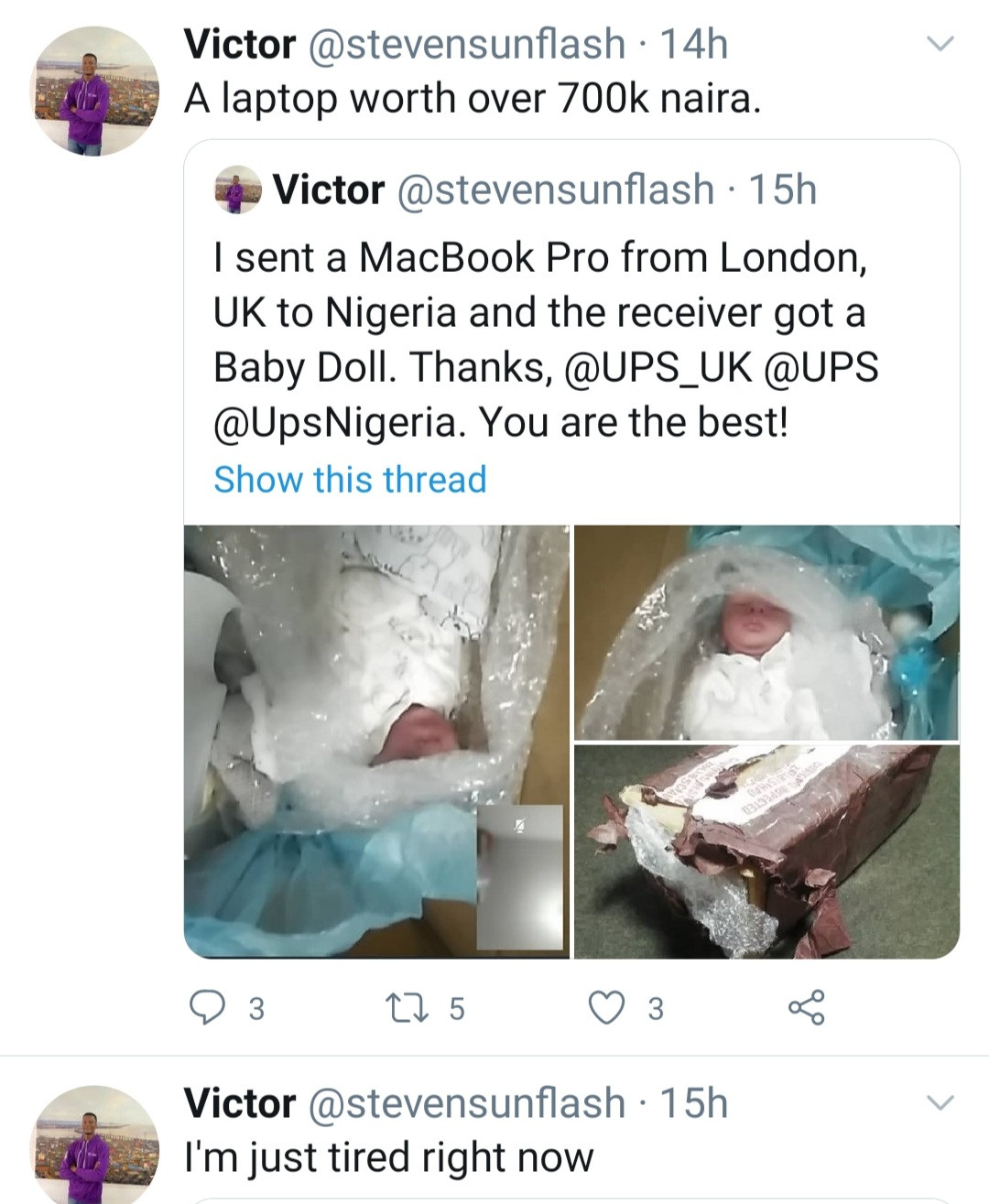Like the tweet with heart icon
The image size is (989, 1204).
[x=605, y=1007]
